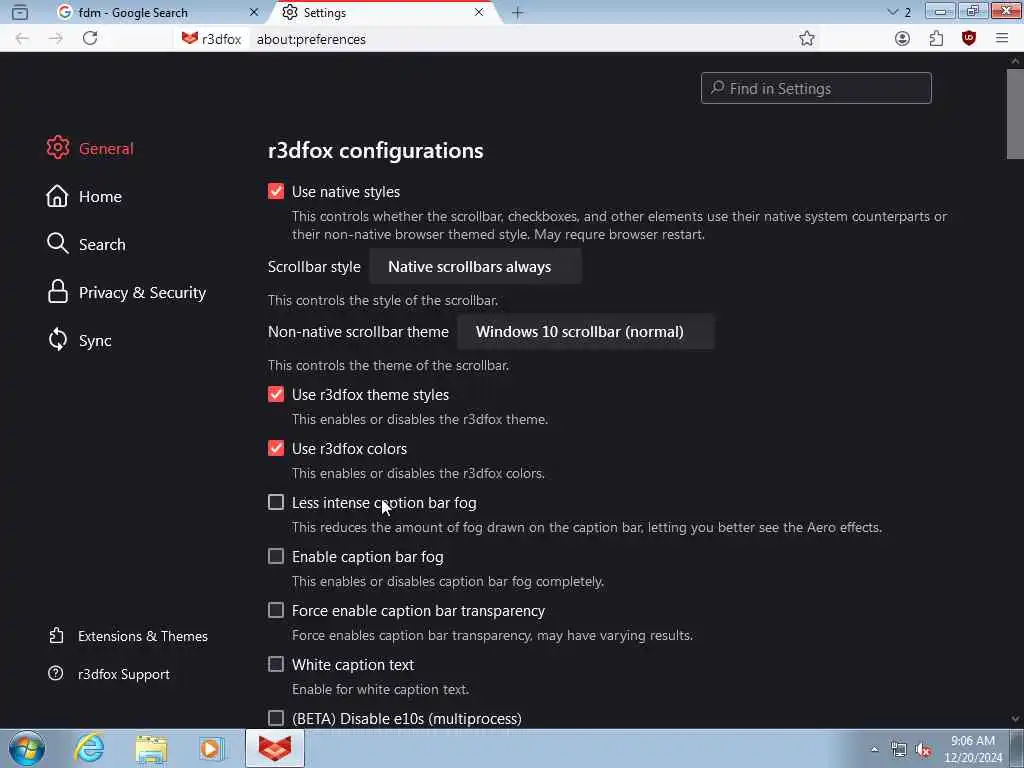1024x768 pixels.
Task: Click the muted volume tray icon
Action: tap(923, 750)
